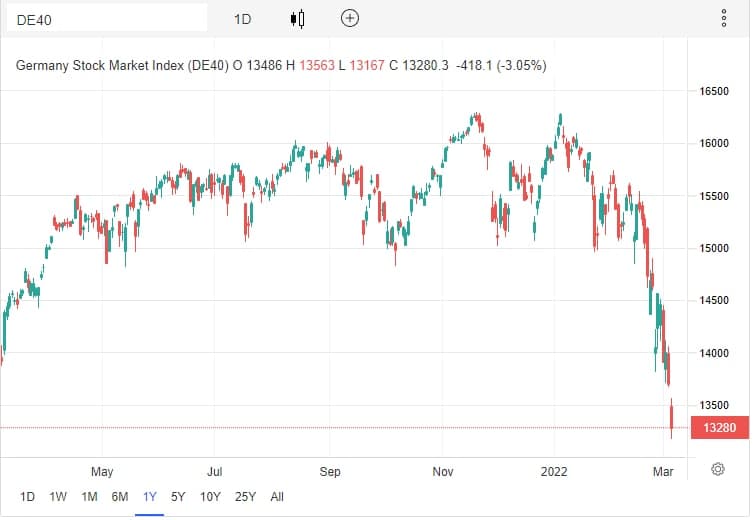Click the red 13280 current price label
Screen dimensions: 755x520
click(x=719, y=428)
